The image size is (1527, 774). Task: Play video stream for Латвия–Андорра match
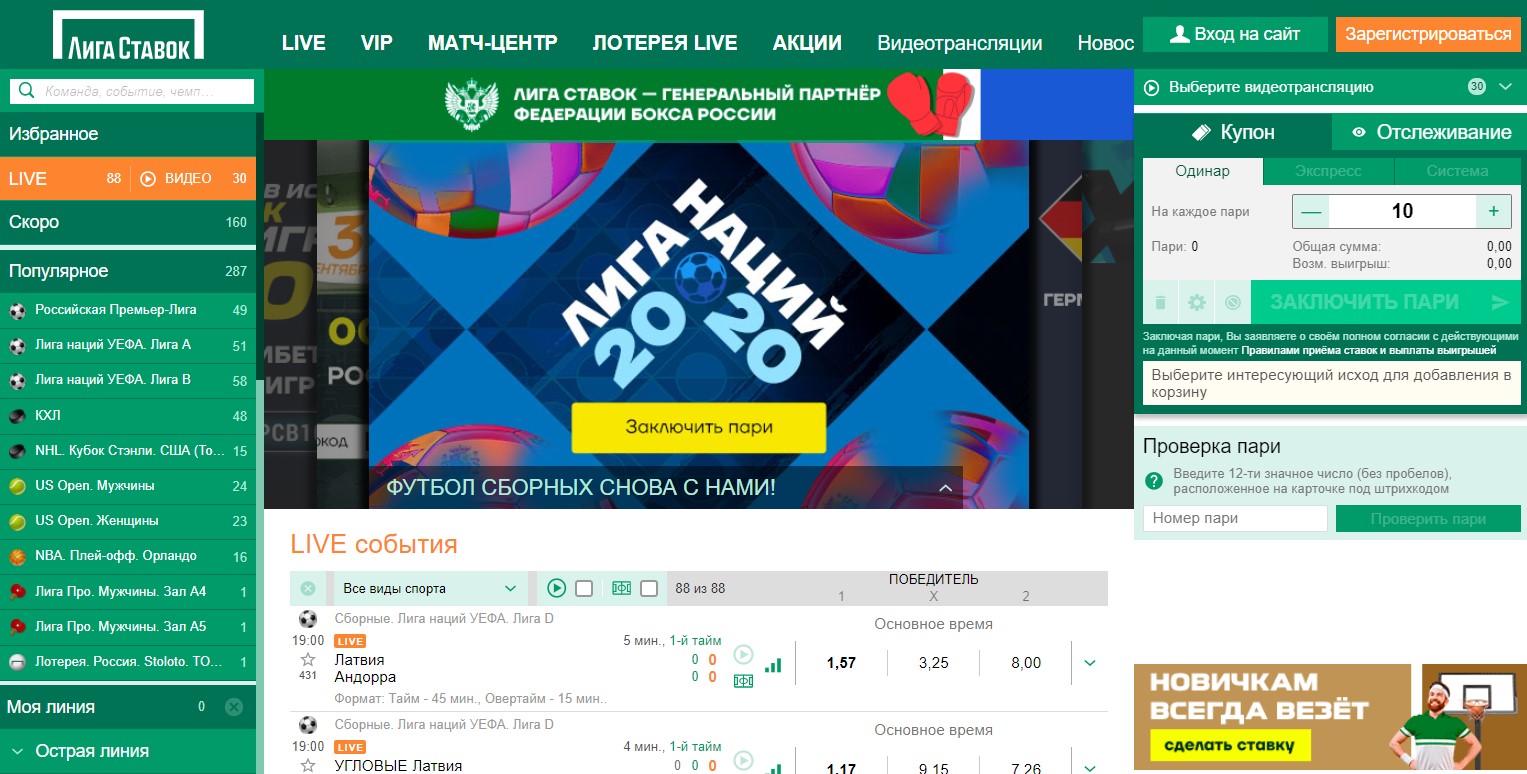tap(743, 655)
